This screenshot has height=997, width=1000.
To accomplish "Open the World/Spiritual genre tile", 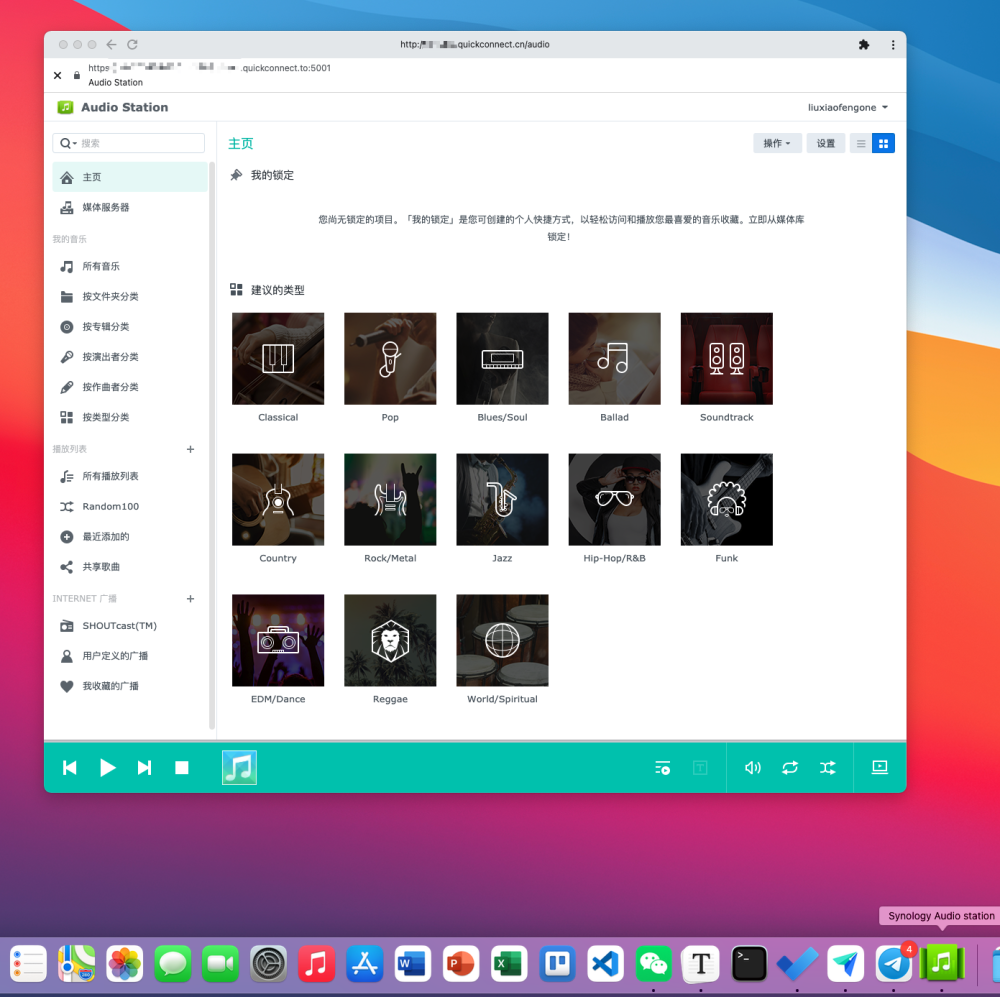I will tap(503, 640).
